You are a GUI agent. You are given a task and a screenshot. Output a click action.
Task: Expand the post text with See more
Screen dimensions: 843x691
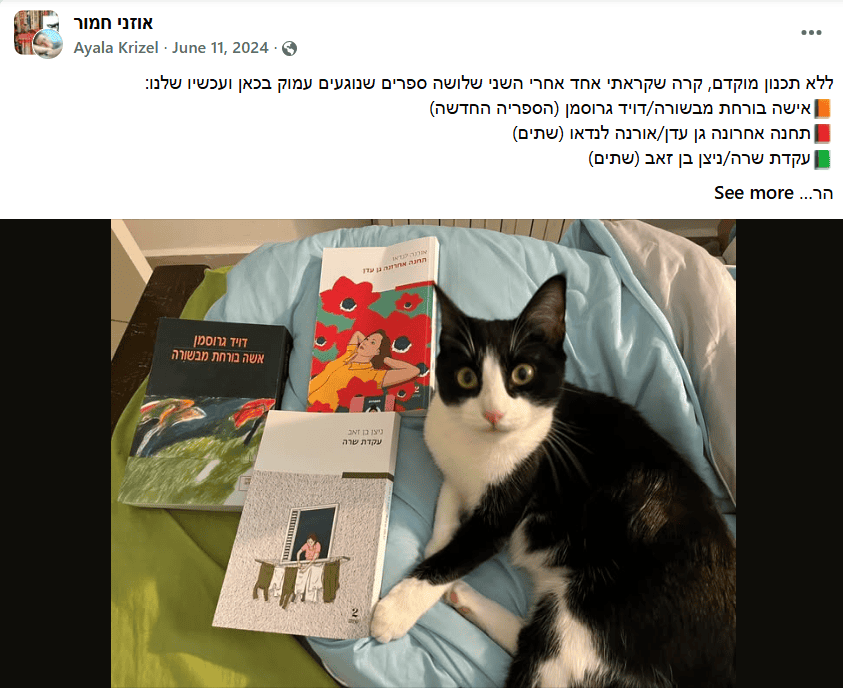click(x=753, y=193)
